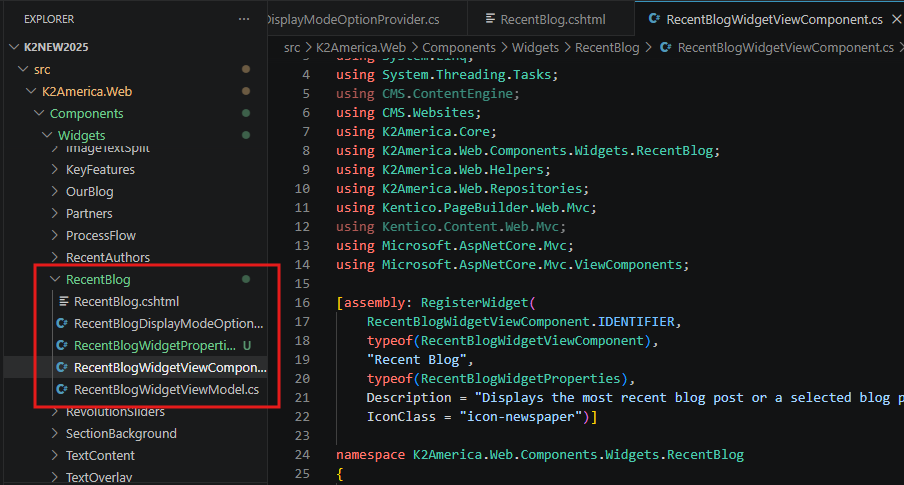Open Explorer panel more actions ellipsis
The image size is (904, 485).
pyautogui.click(x=244, y=19)
